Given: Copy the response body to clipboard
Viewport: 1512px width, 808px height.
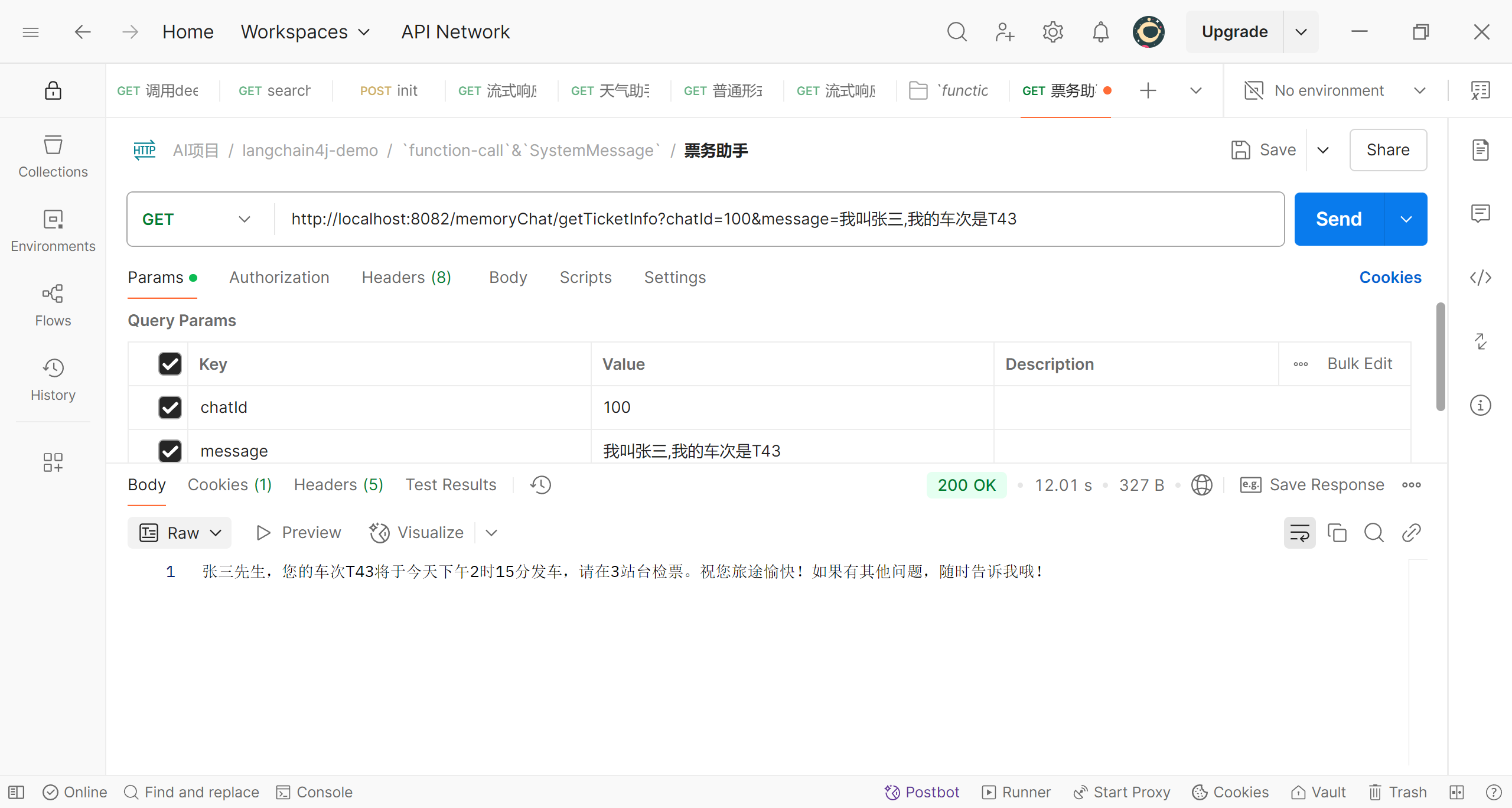Looking at the screenshot, I should tap(1337, 533).
